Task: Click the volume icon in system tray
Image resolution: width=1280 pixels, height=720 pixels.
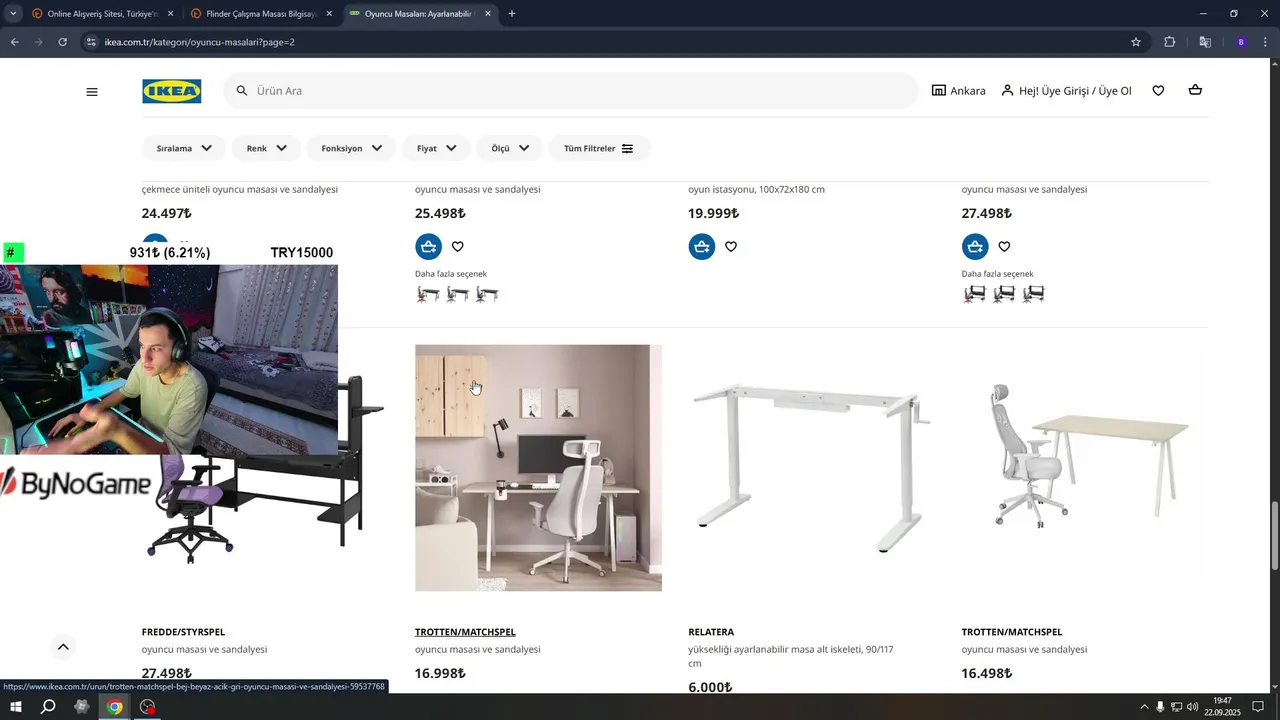Action: tap(1192, 707)
